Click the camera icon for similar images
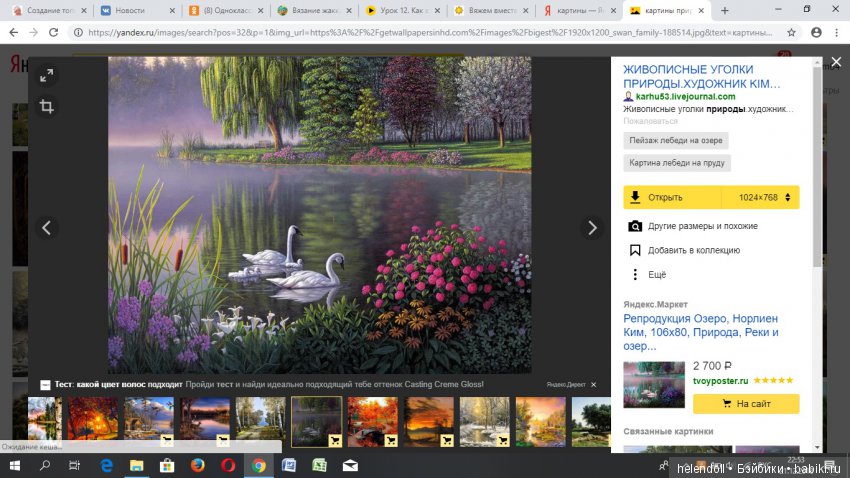Image resolution: width=850 pixels, height=478 pixels. coord(634,226)
